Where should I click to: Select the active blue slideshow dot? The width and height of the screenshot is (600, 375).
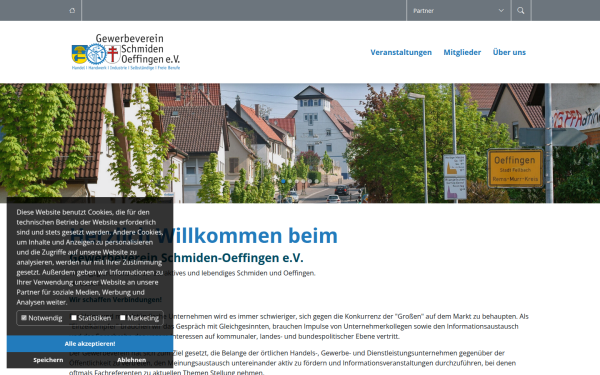[x=283, y=181]
